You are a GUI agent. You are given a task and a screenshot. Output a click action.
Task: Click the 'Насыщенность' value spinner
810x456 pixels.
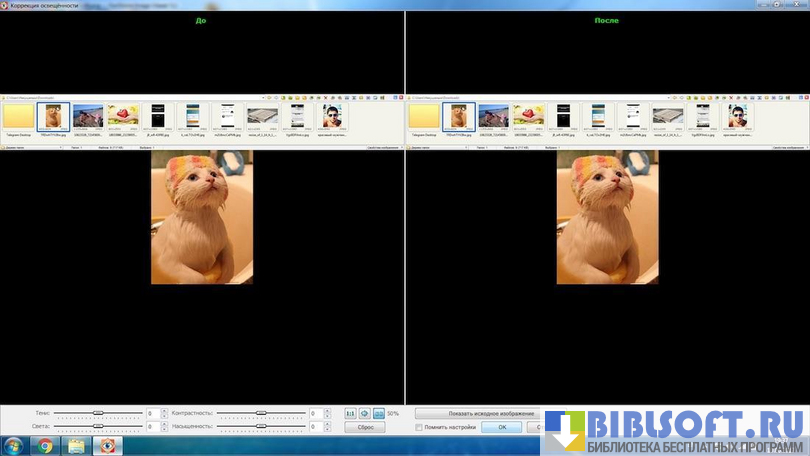[x=315, y=427]
